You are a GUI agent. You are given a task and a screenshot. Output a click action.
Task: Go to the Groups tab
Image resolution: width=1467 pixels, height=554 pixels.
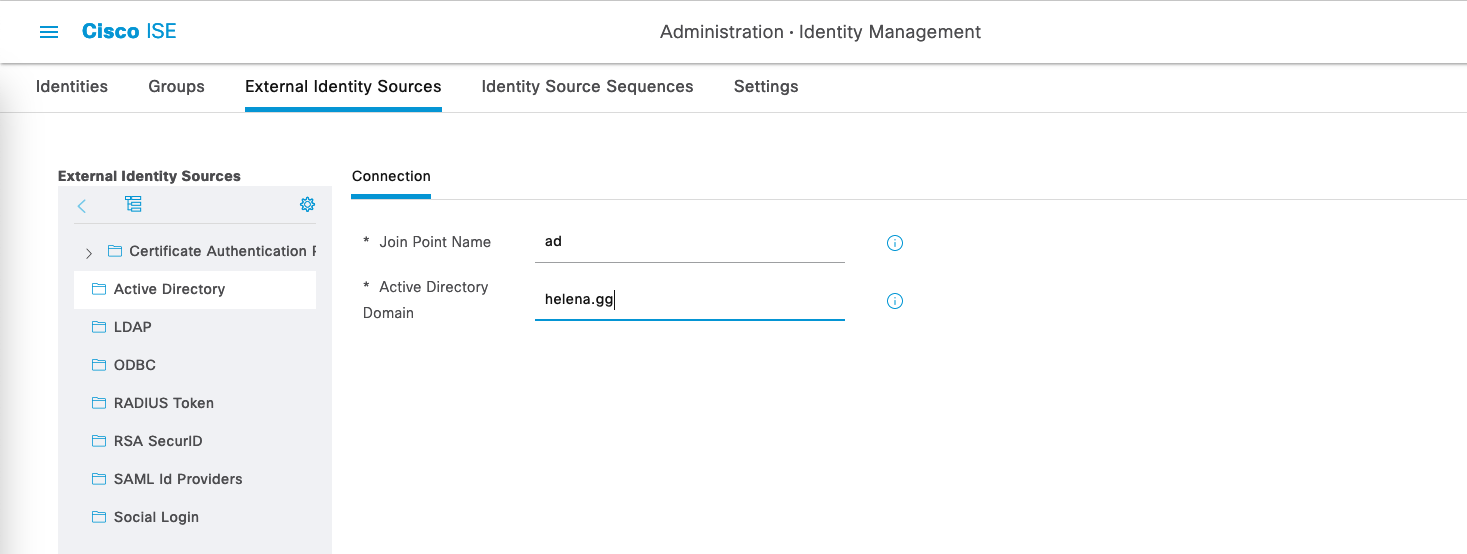(x=176, y=86)
